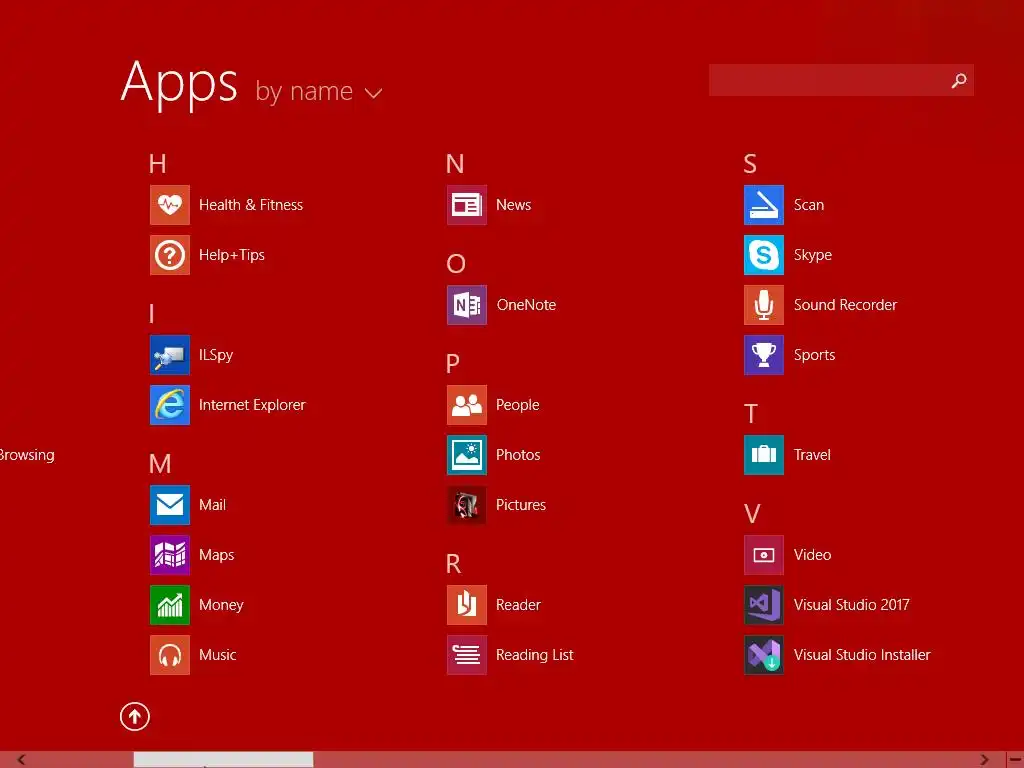Open the Pictures folder icon

[x=467, y=505]
